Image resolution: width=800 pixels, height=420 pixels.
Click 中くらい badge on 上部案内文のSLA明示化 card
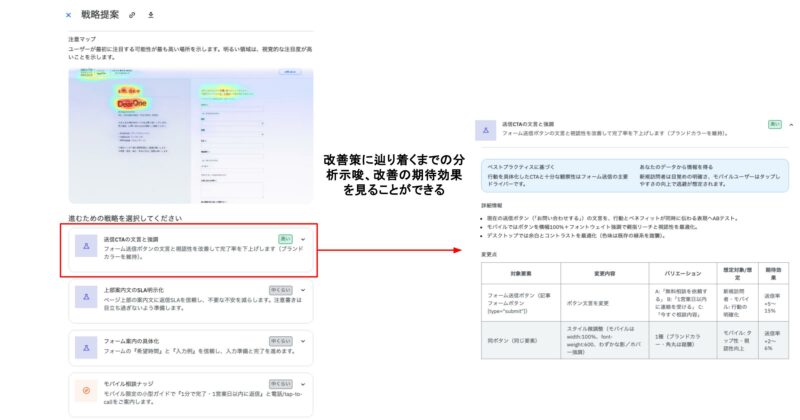[281, 289]
